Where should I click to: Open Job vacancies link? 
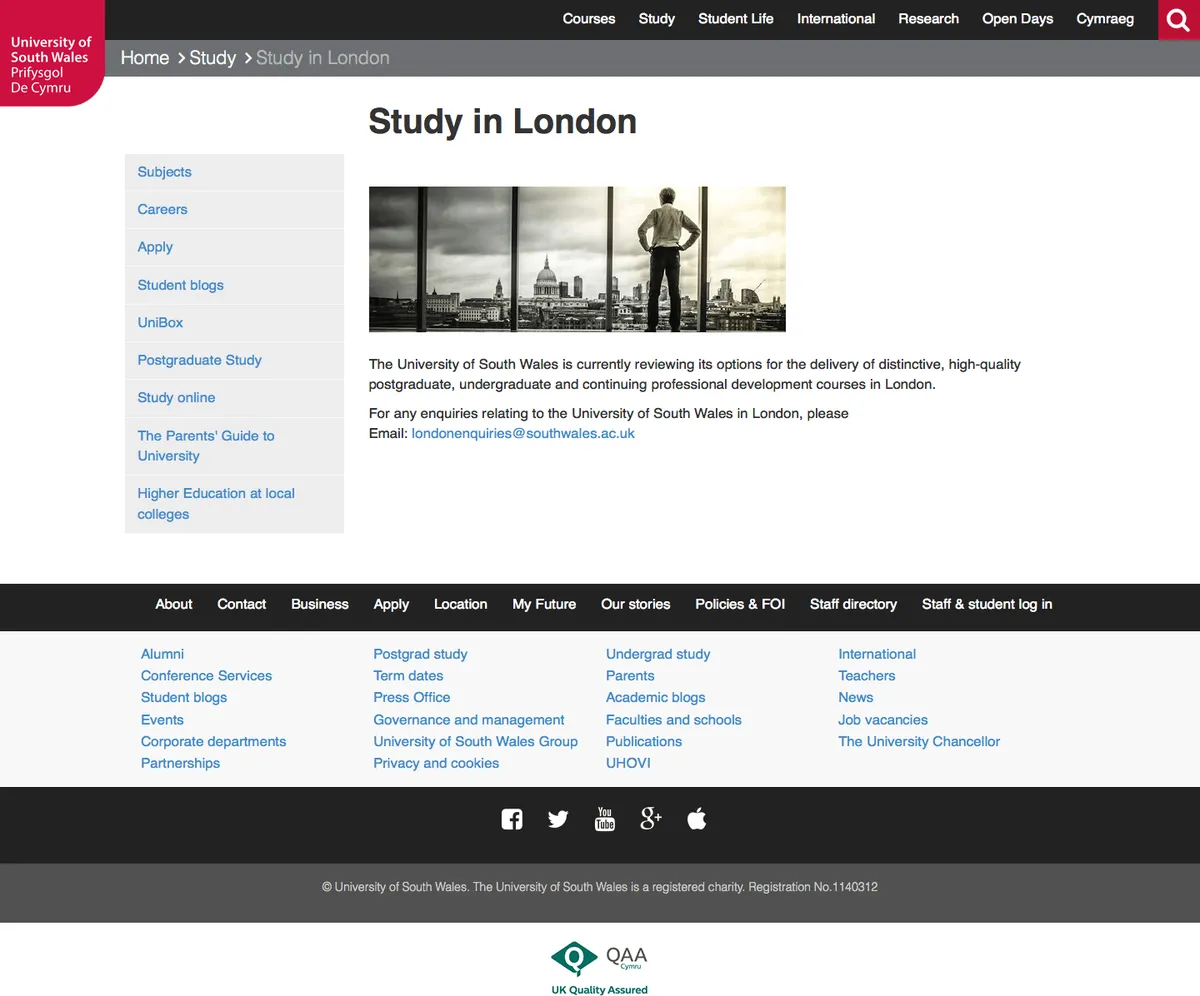click(x=883, y=720)
